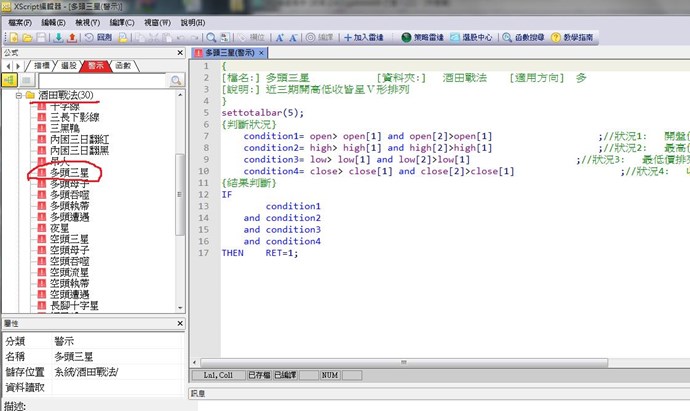Click the formula search input field

pyautogui.click(x=98, y=80)
